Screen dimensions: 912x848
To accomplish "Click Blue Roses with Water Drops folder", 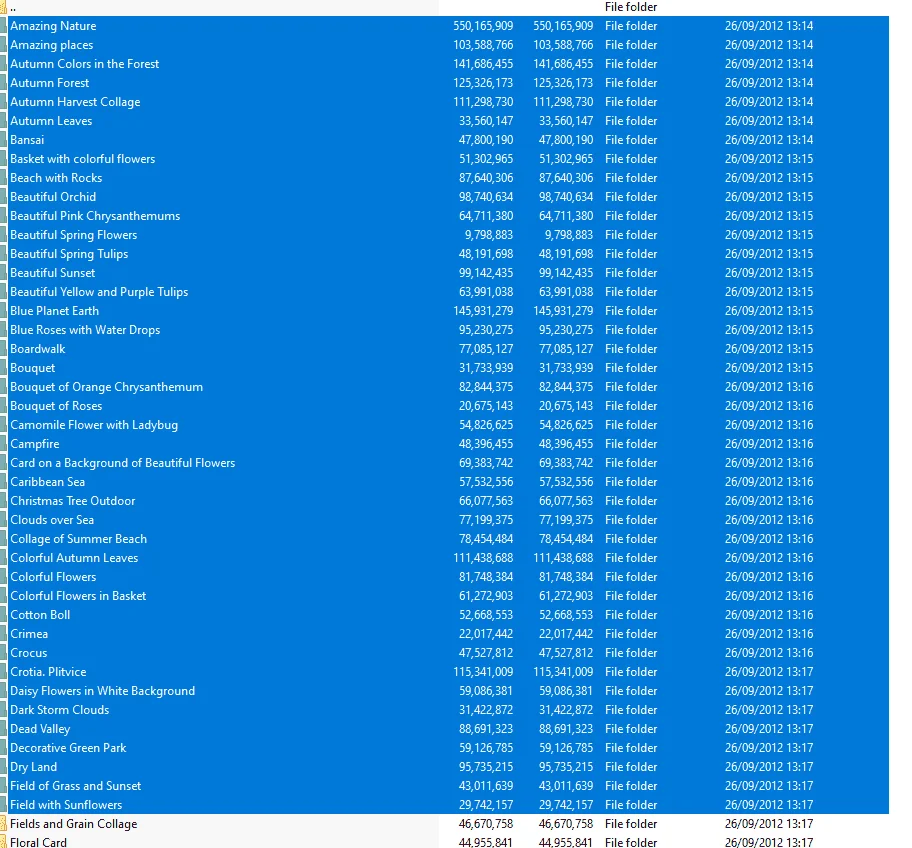I will tap(85, 330).
